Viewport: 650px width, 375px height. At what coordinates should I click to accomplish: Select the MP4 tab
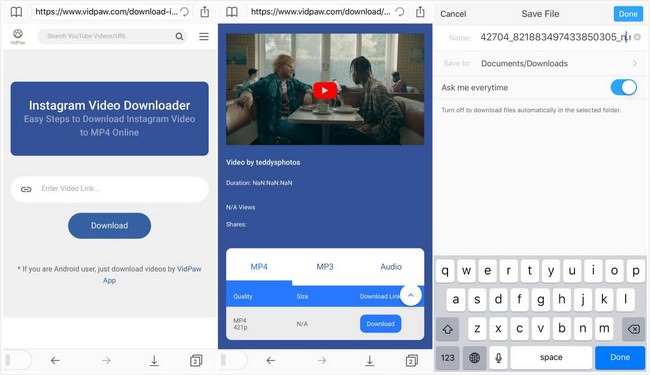pos(259,267)
